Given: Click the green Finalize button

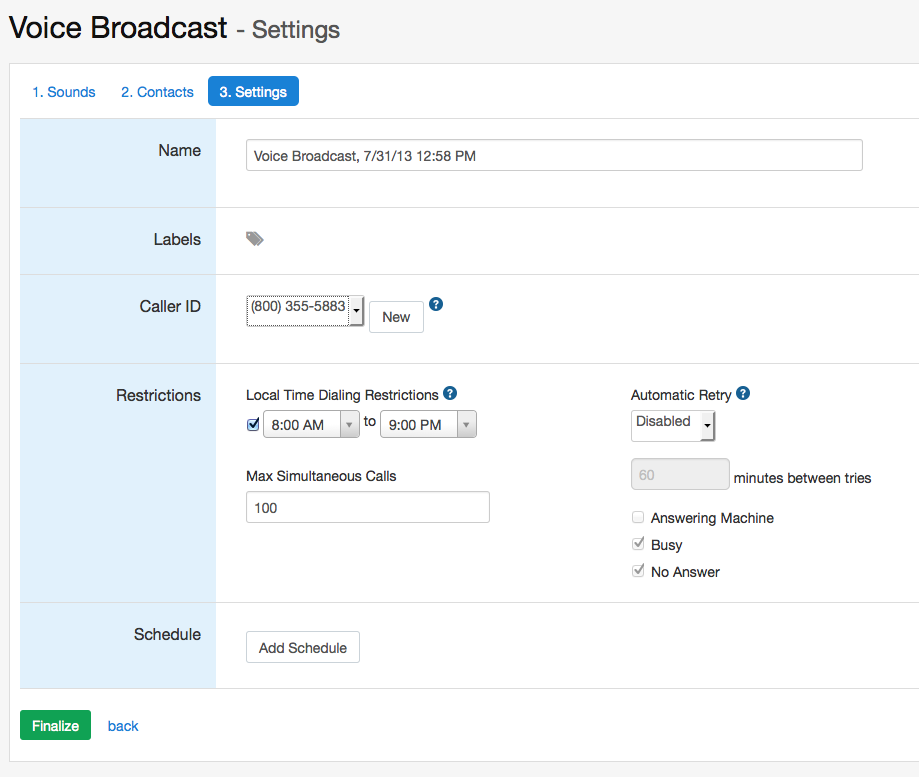Looking at the screenshot, I should click(x=56, y=725).
